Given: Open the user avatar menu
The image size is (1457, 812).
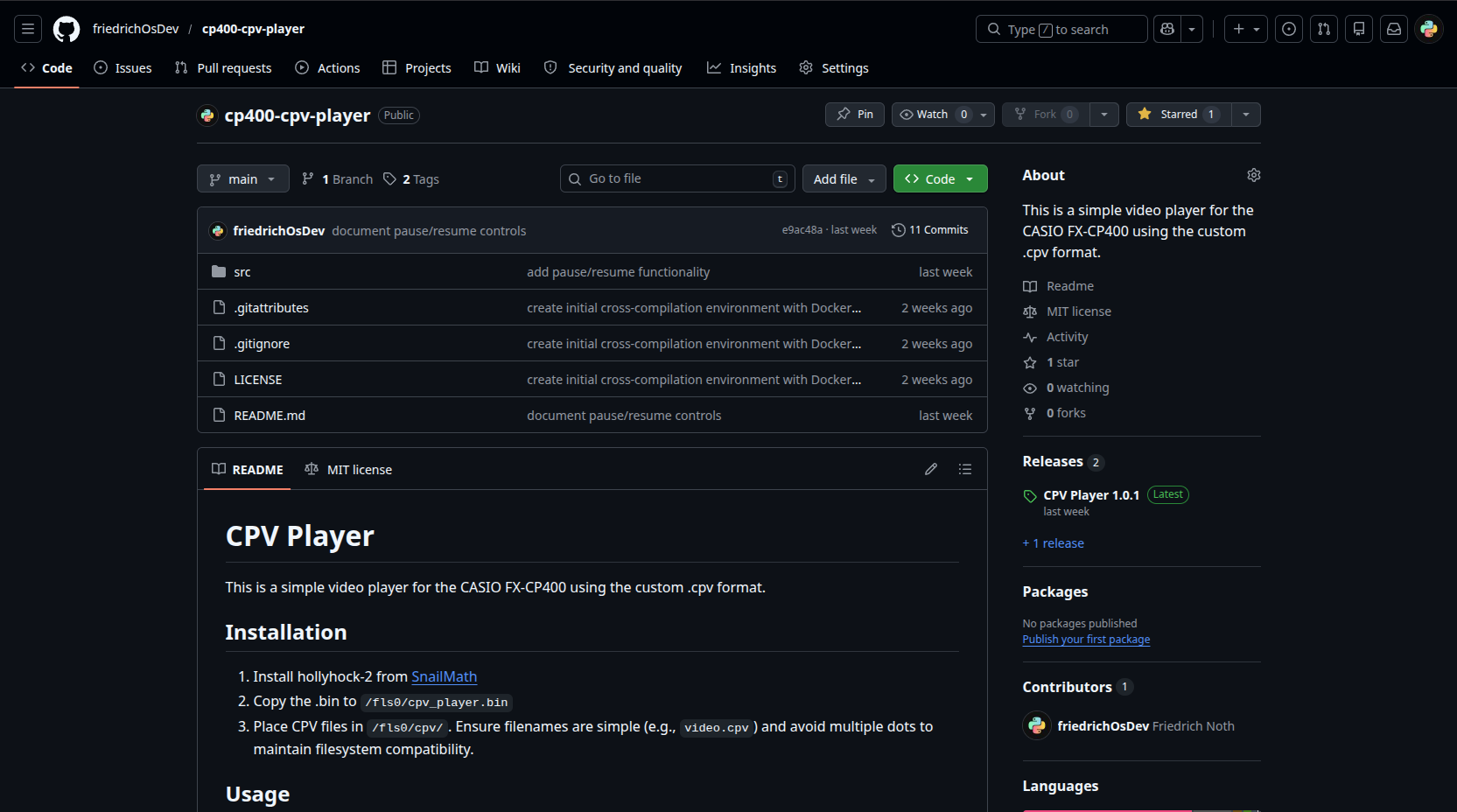Looking at the screenshot, I should point(1429,29).
